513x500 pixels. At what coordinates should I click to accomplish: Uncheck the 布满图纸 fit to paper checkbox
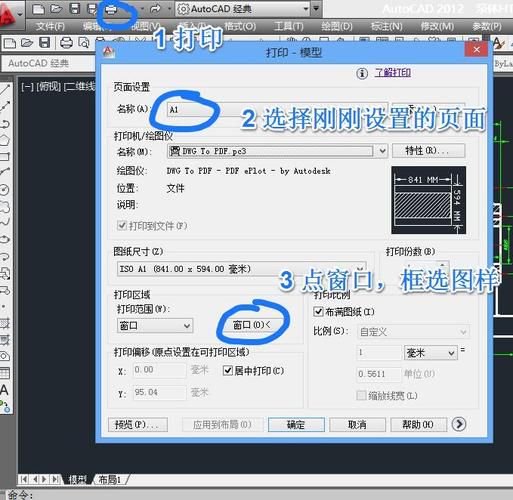click(318, 312)
